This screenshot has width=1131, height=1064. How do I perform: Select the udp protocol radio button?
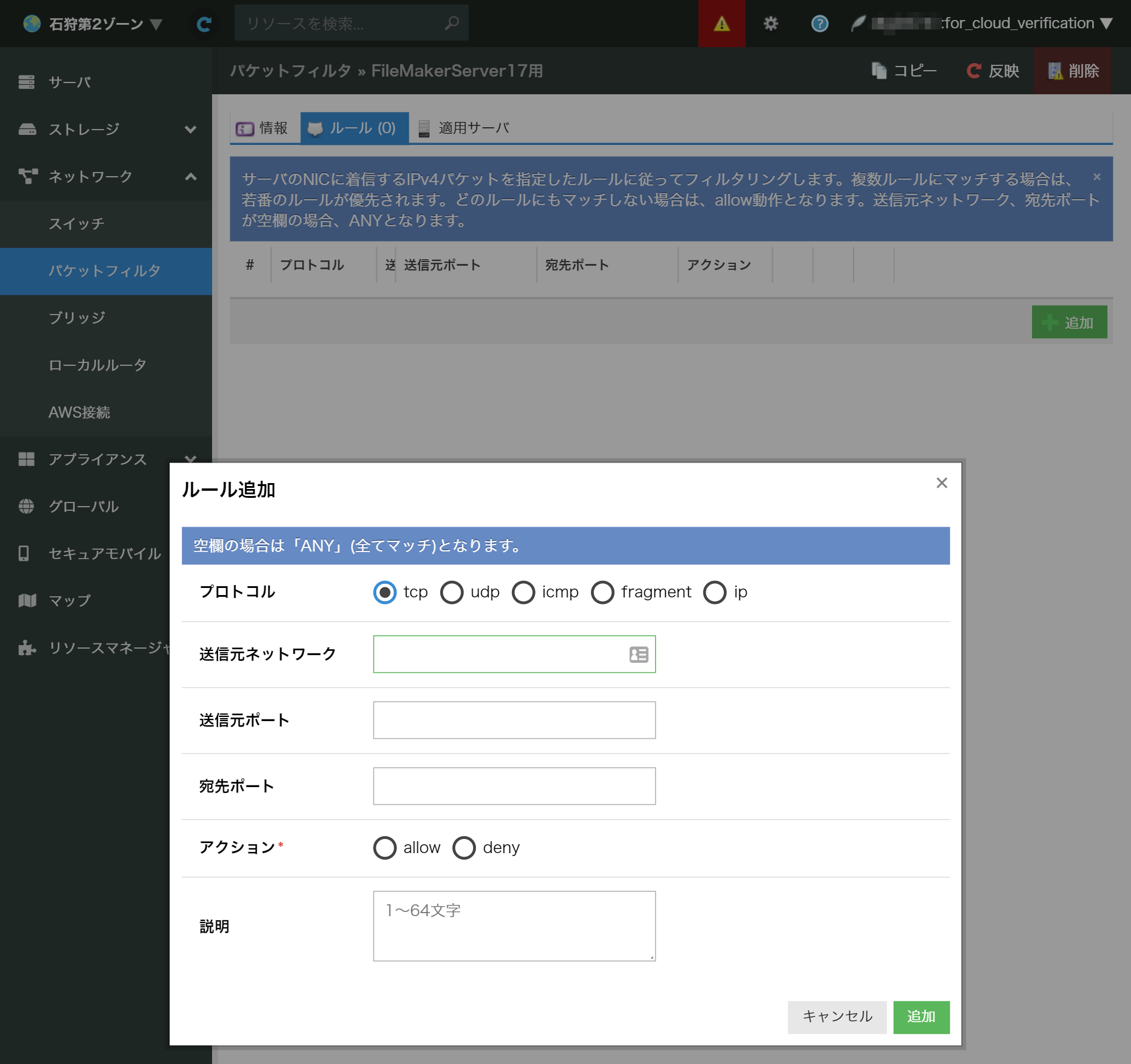tap(452, 592)
